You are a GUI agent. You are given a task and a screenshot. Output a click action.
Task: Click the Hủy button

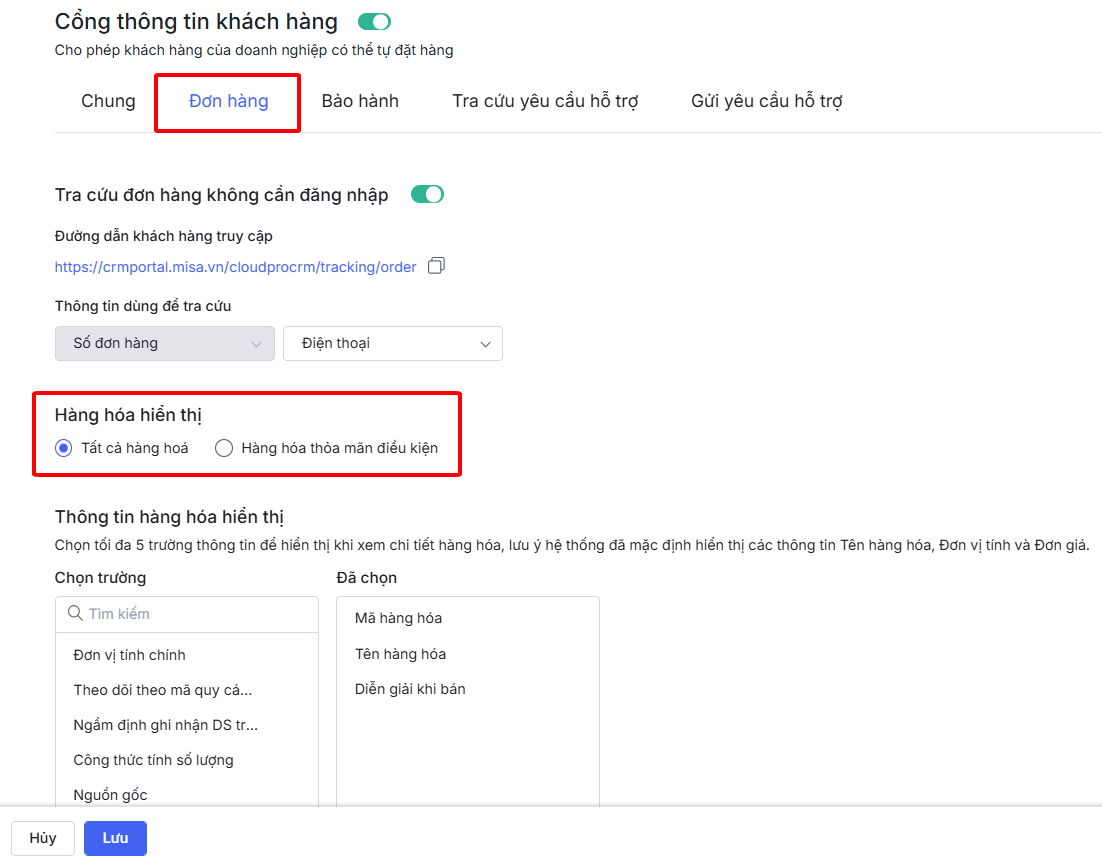(43, 838)
